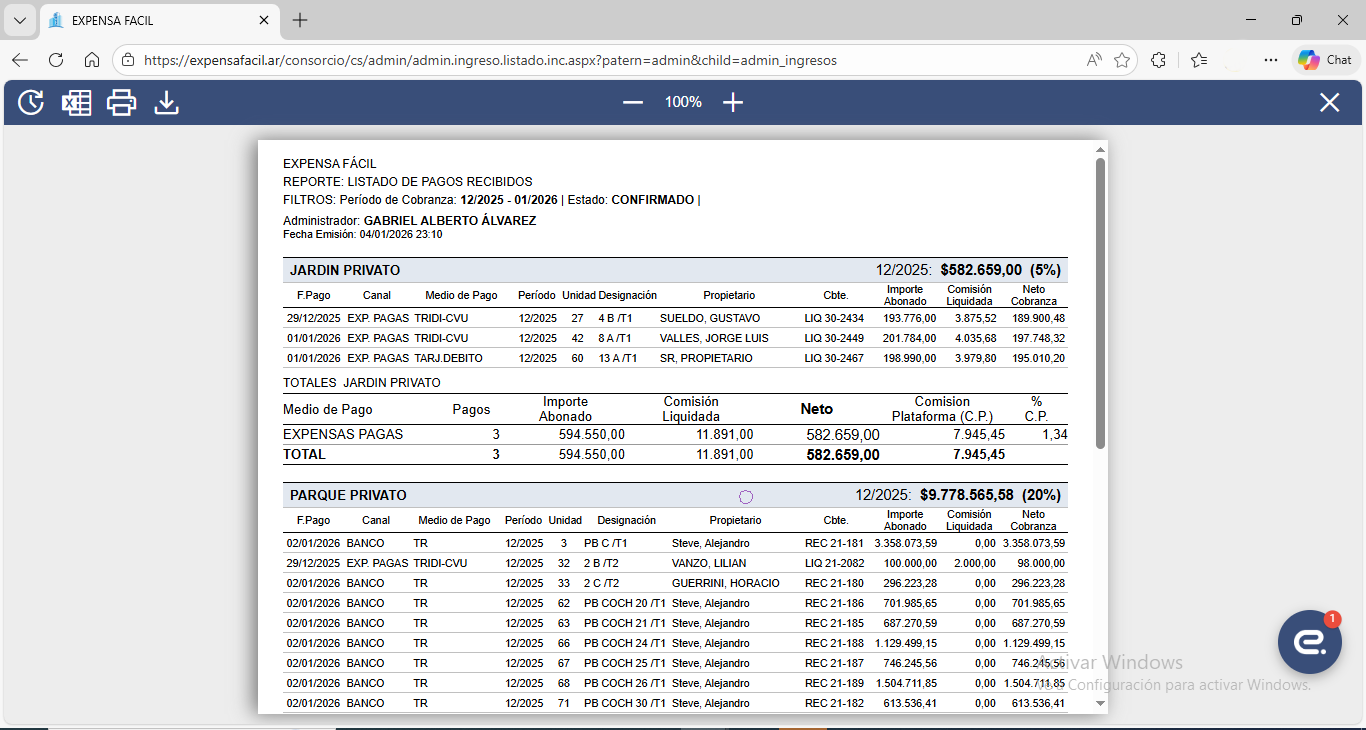Image resolution: width=1366 pixels, height=730 pixels.
Task: Click the refresh report history icon
Action: coord(31,102)
